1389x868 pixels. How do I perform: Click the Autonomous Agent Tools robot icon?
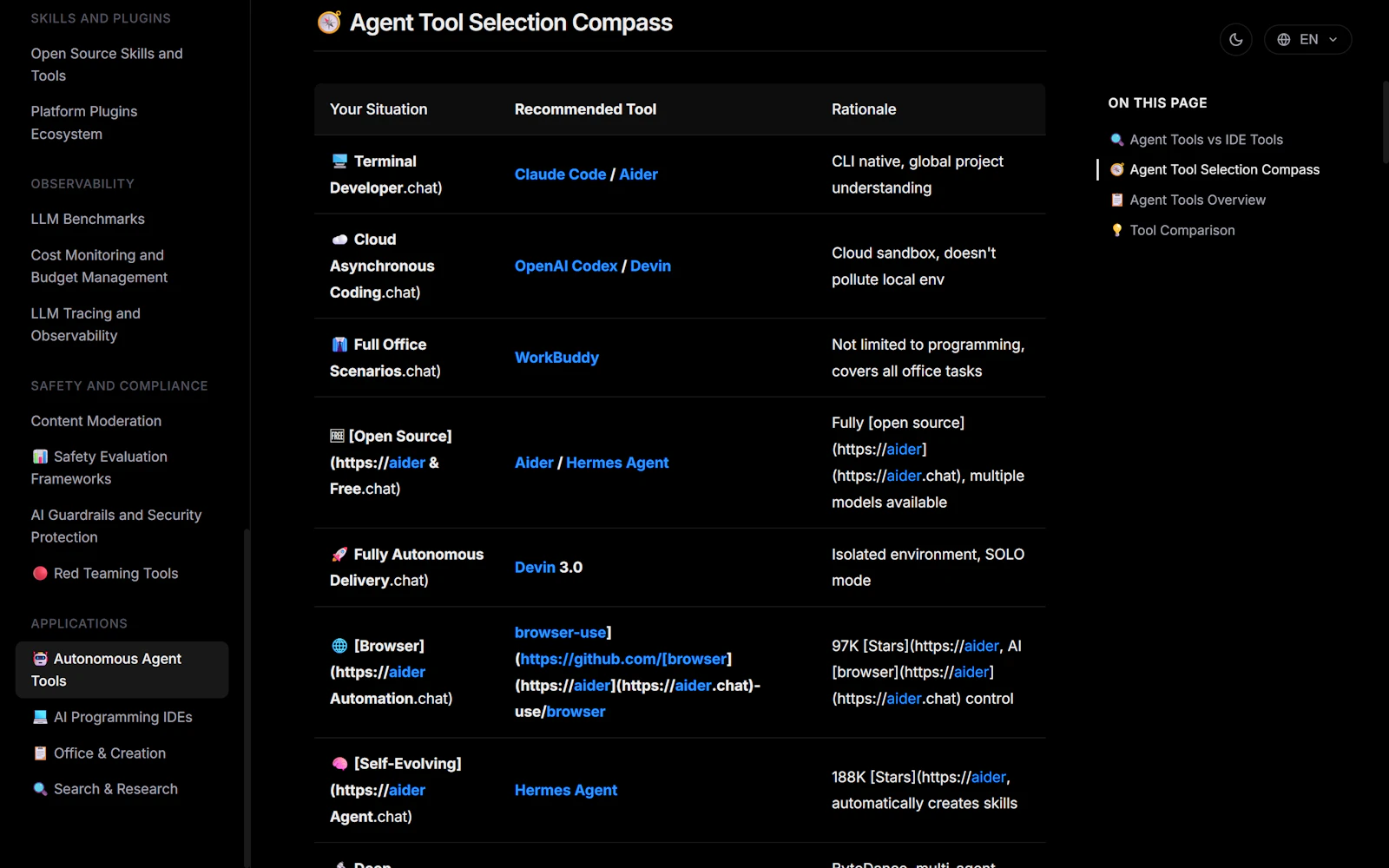(x=40, y=659)
